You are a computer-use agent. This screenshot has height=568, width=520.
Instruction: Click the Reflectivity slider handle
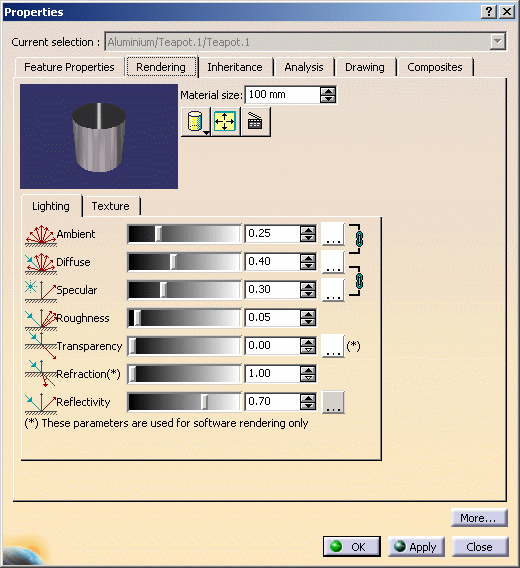tap(205, 402)
